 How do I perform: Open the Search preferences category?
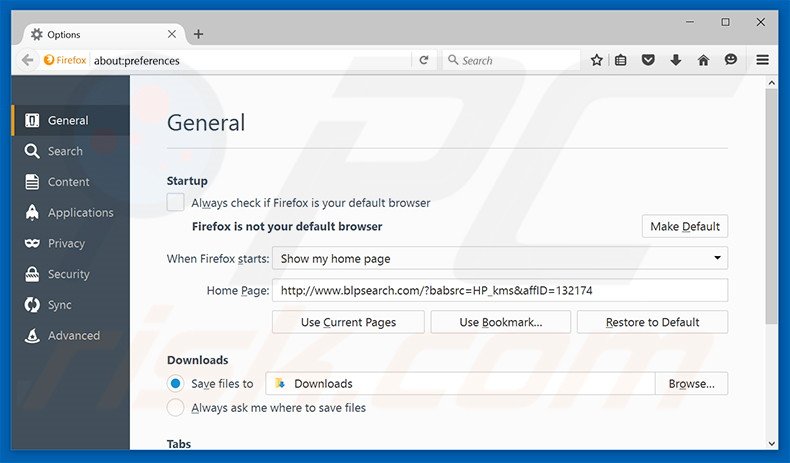click(x=71, y=151)
